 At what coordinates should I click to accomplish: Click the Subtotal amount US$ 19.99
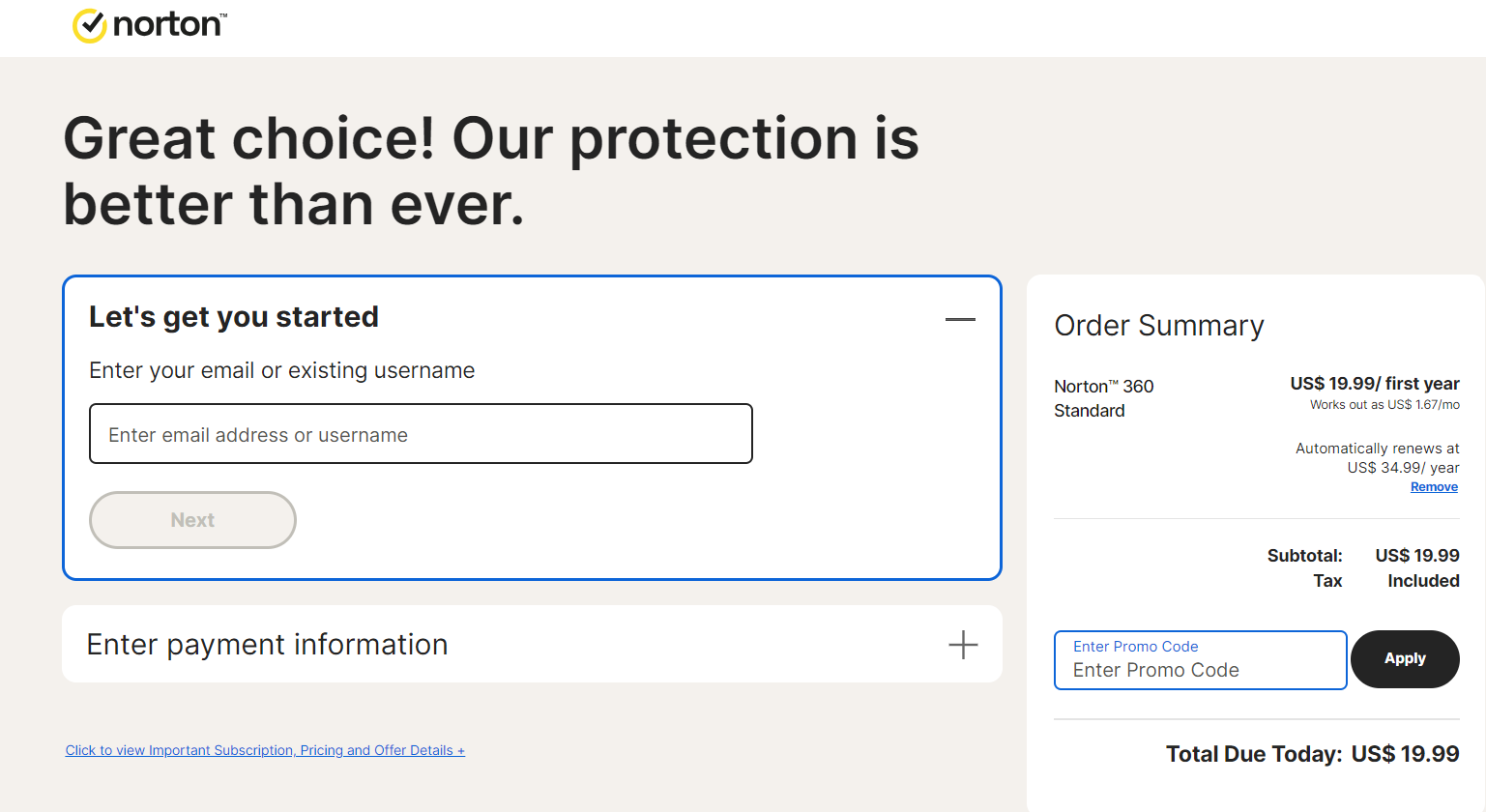(1416, 556)
